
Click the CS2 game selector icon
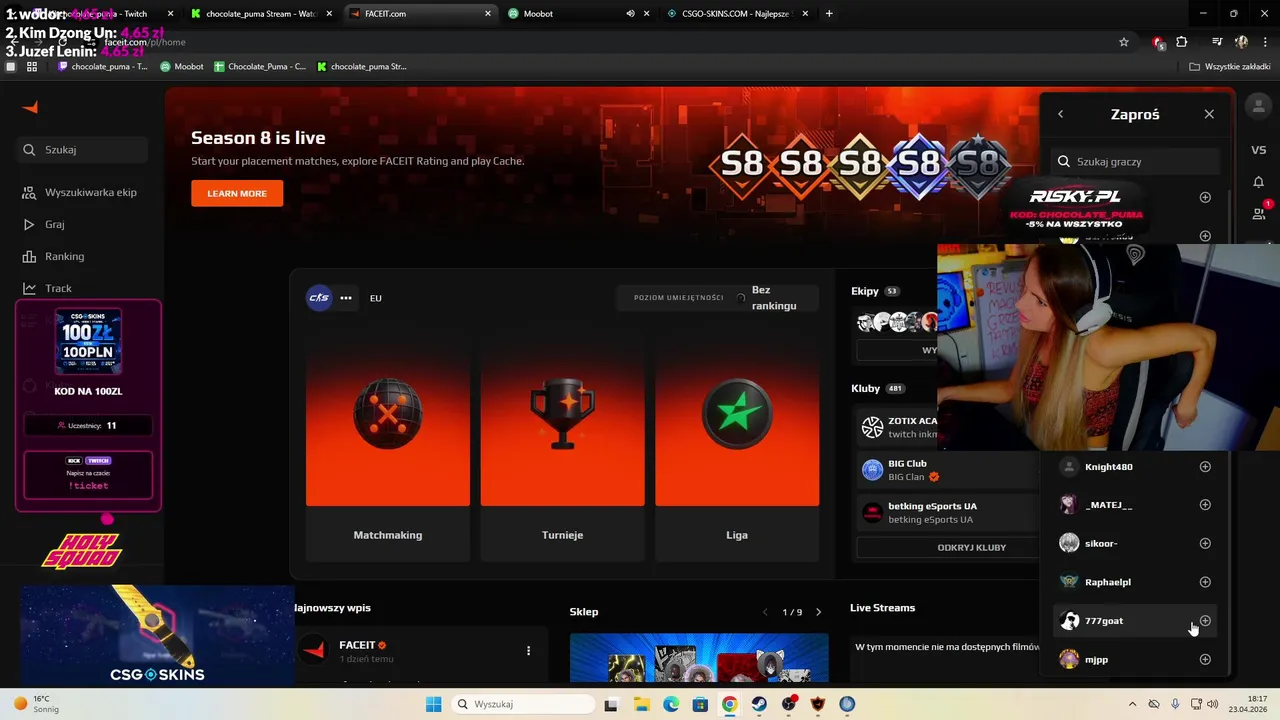pyautogui.click(x=319, y=297)
